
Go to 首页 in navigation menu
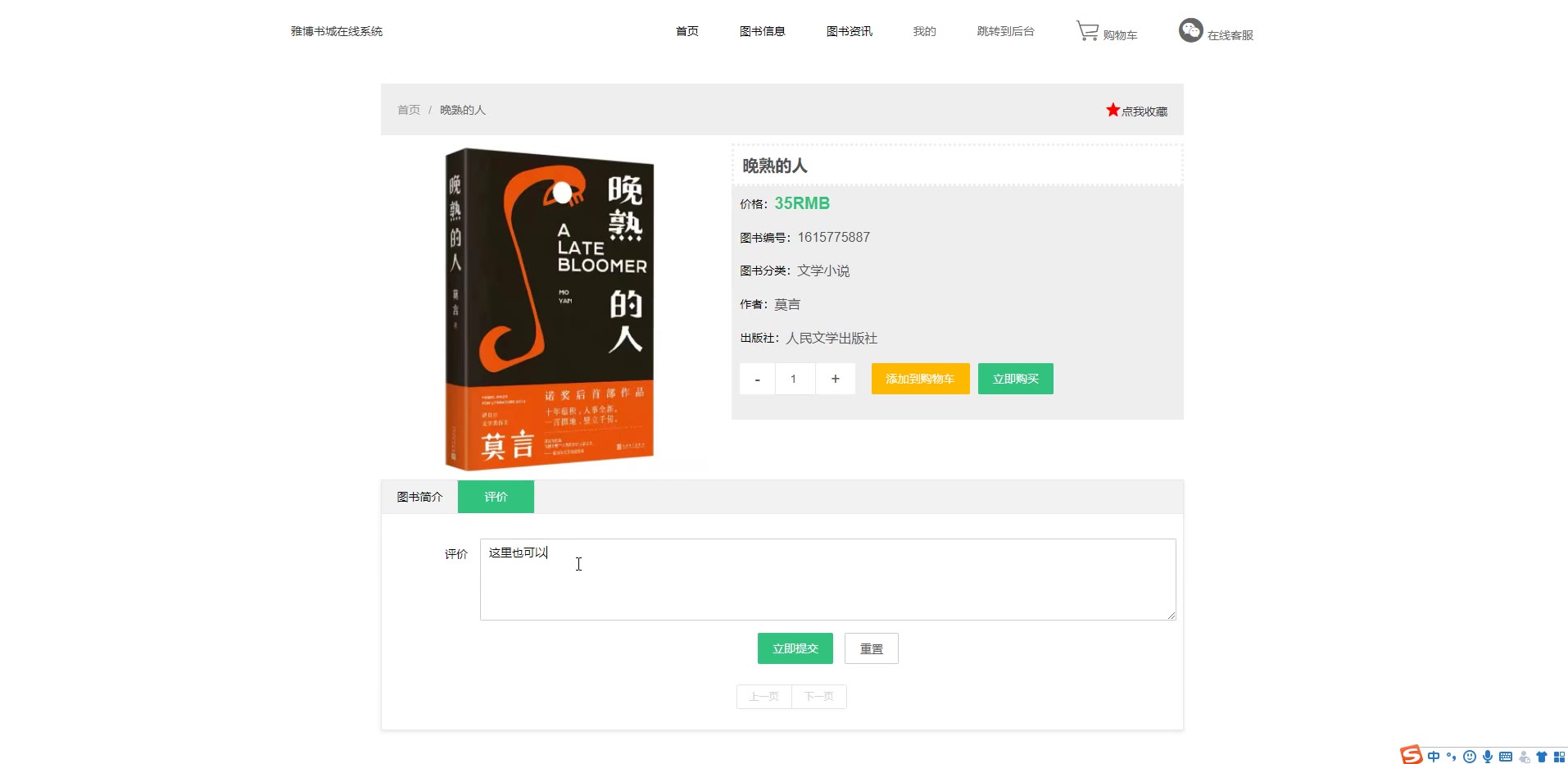(687, 31)
